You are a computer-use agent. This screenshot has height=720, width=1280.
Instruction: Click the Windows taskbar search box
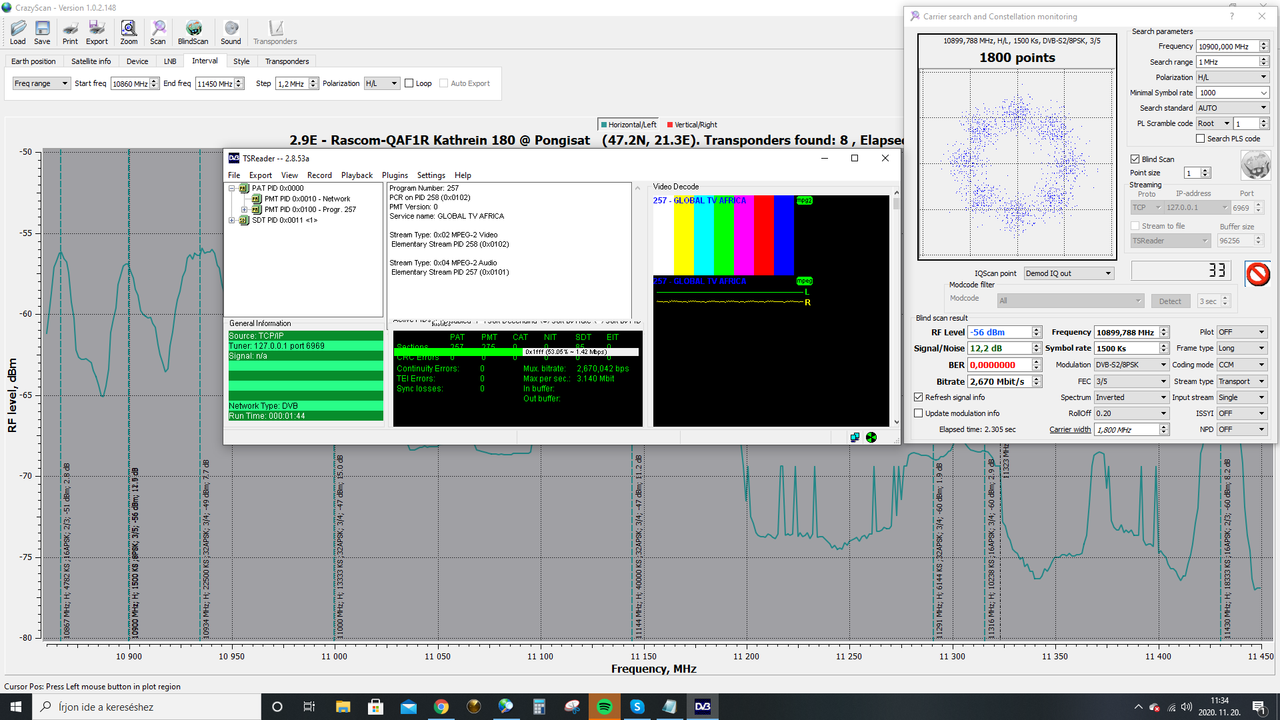pyautogui.click(x=149, y=706)
